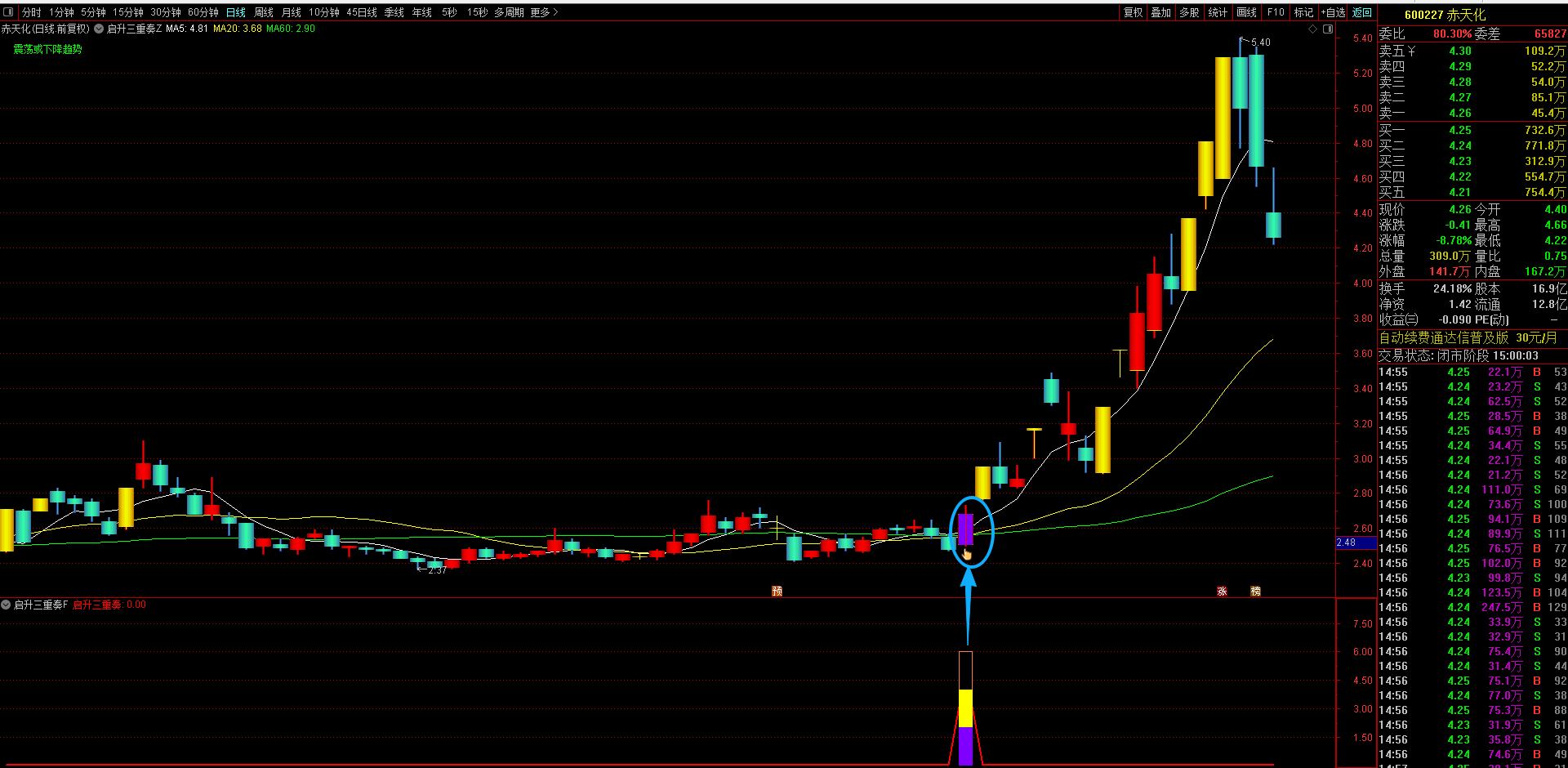The height and width of the screenshot is (768, 1568).
Task: Click the 交易状态 trading status line
Action: (x=1459, y=355)
